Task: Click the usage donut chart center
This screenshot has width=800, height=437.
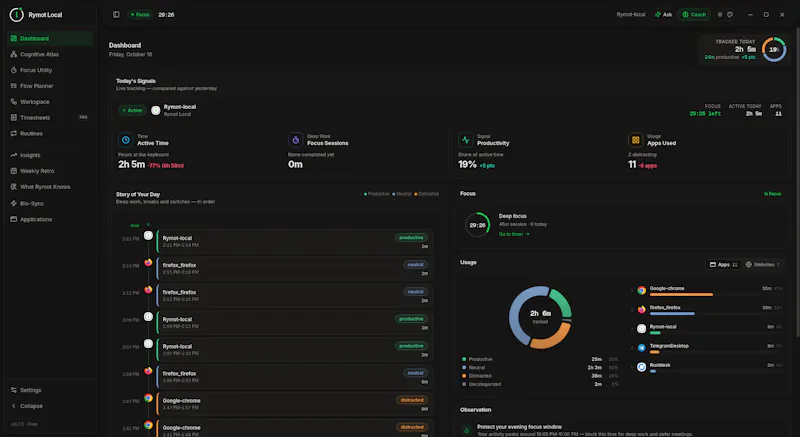Action: 540,317
